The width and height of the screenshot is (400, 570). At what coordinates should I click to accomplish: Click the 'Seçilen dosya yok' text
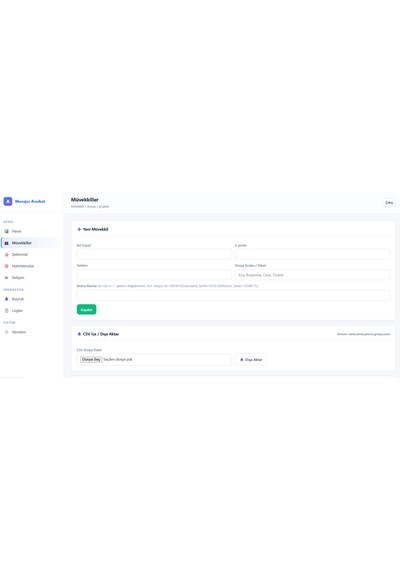(118, 360)
